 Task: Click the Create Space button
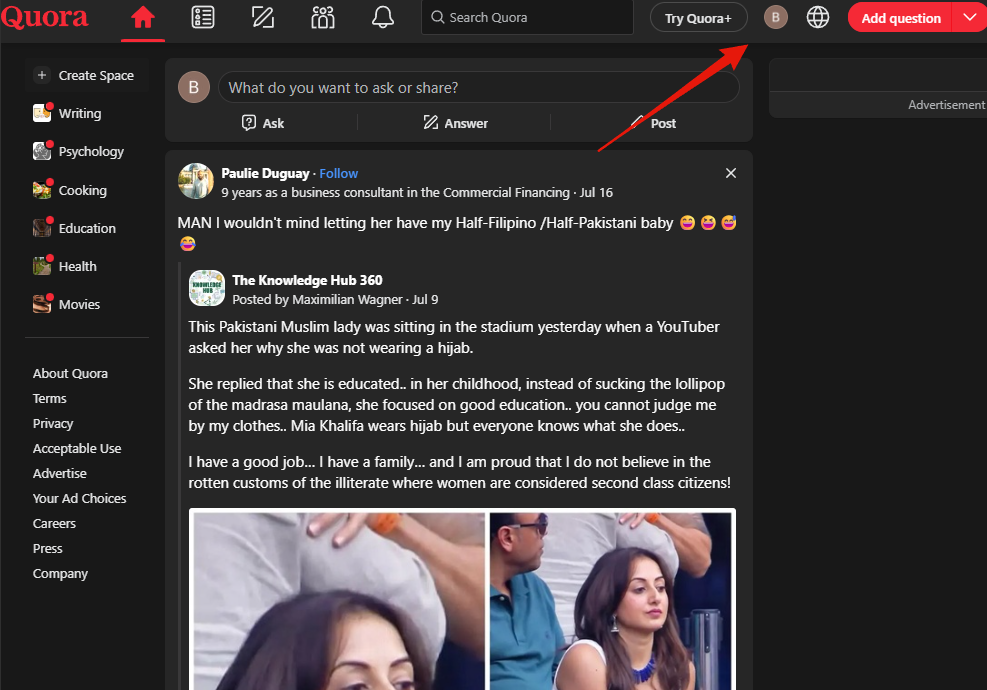point(87,76)
